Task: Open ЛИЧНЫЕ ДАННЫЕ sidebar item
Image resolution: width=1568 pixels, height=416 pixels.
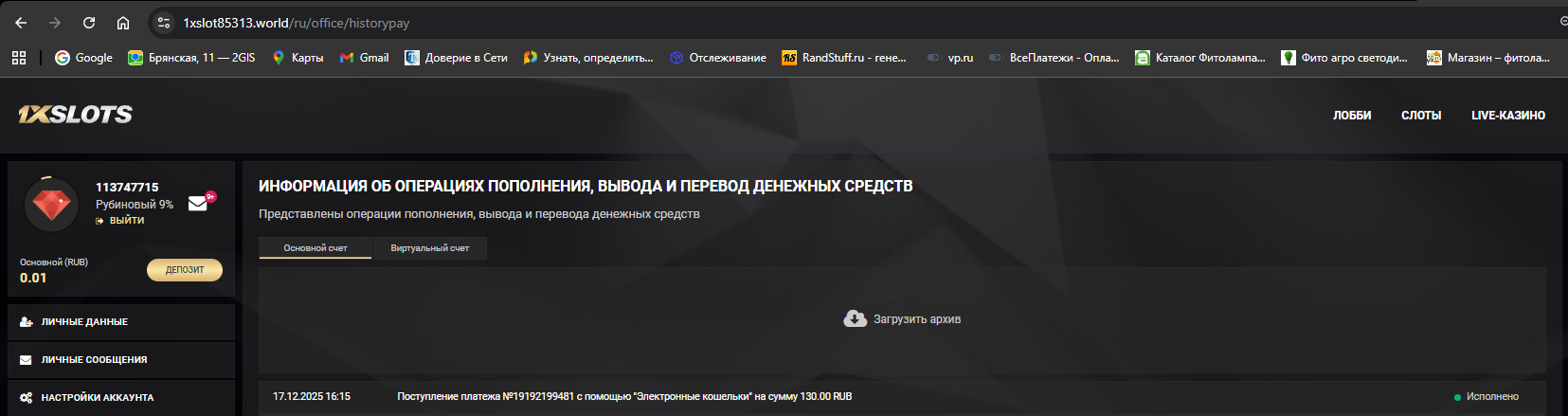Action: click(121, 322)
